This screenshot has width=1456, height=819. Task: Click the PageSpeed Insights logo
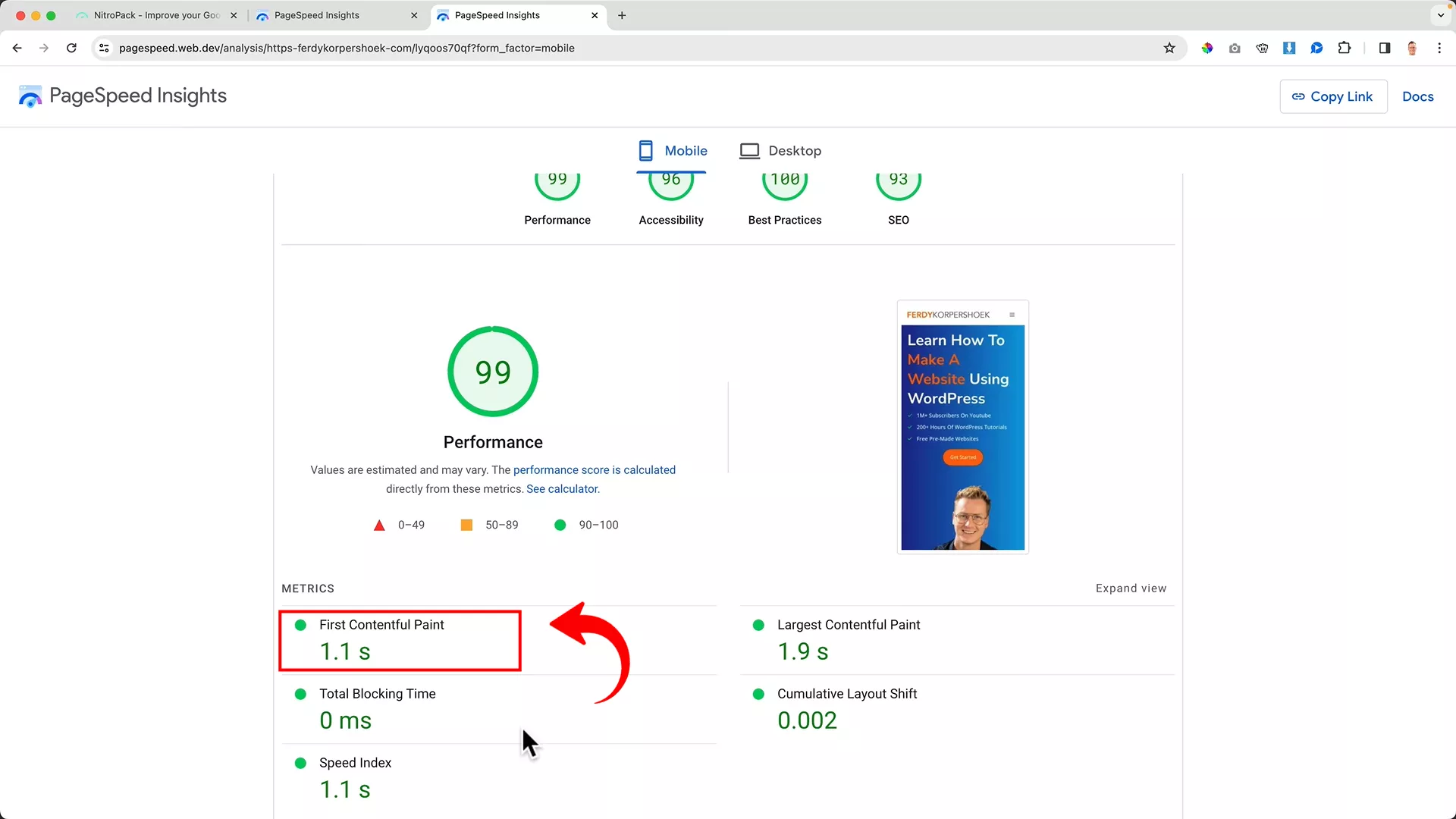click(x=122, y=96)
